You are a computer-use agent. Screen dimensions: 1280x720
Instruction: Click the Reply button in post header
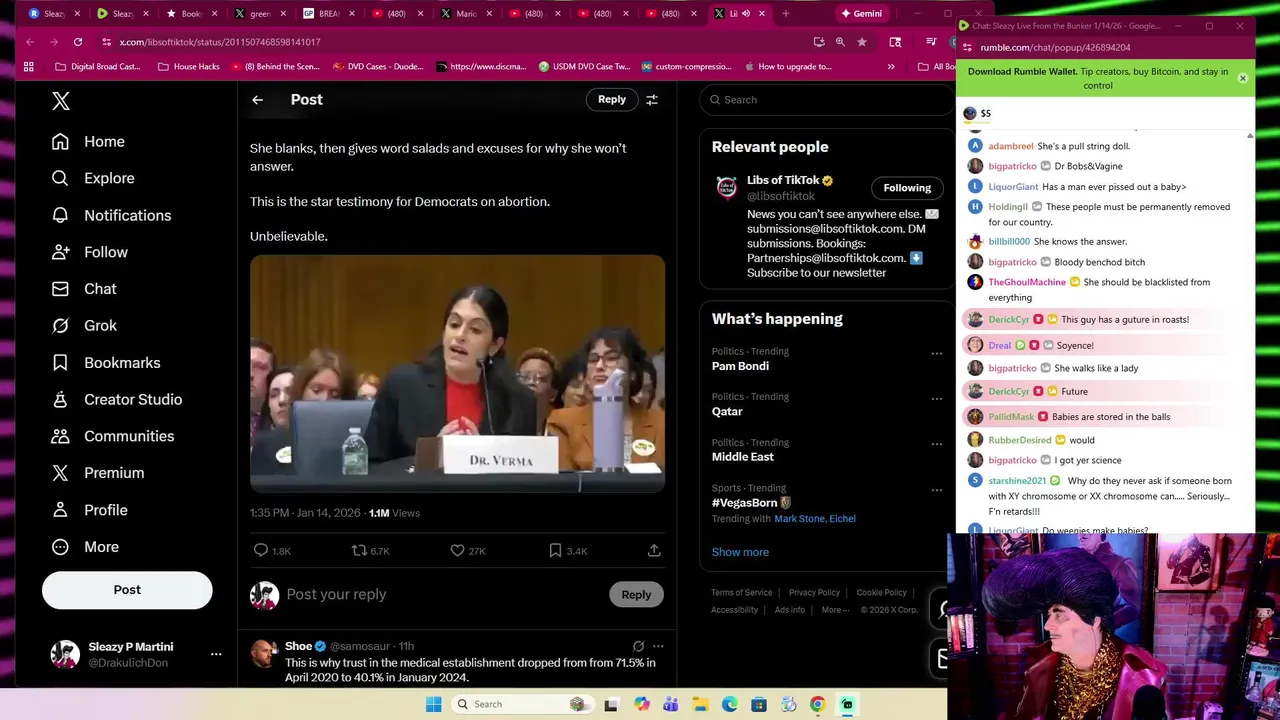click(x=611, y=99)
